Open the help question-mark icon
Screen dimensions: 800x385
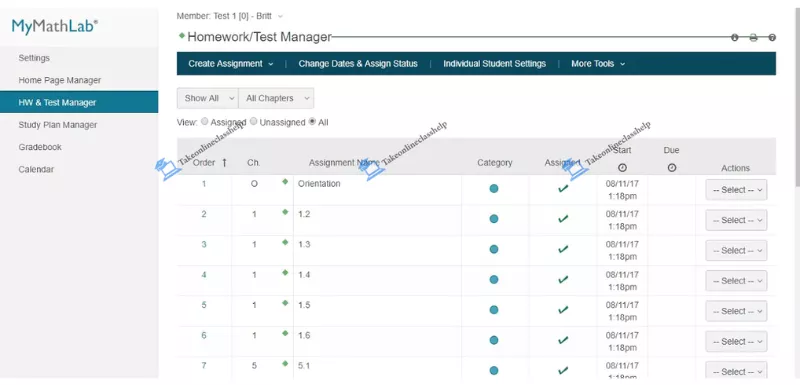772,38
